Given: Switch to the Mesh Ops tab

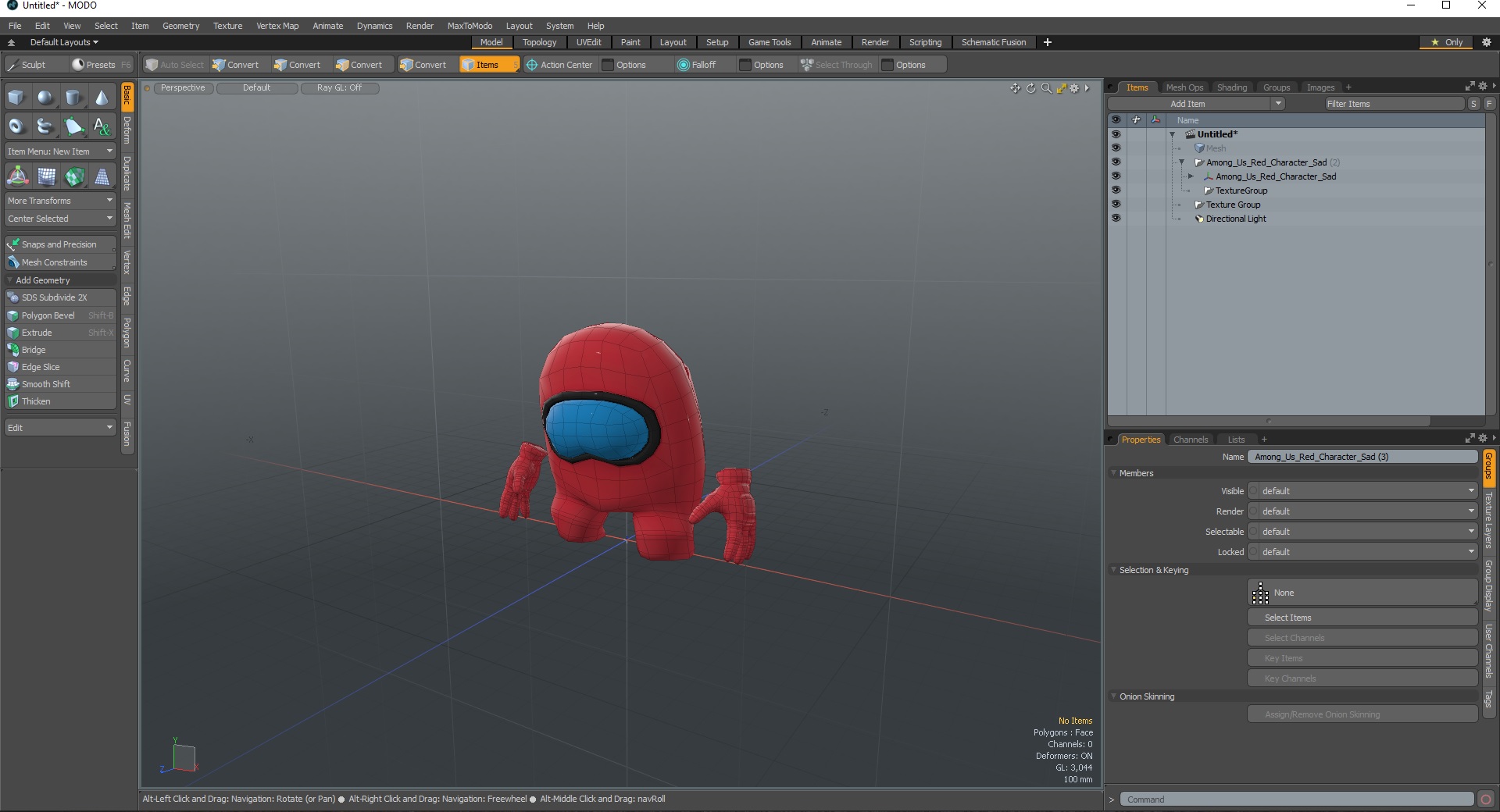Looking at the screenshot, I should [1184, 87].
